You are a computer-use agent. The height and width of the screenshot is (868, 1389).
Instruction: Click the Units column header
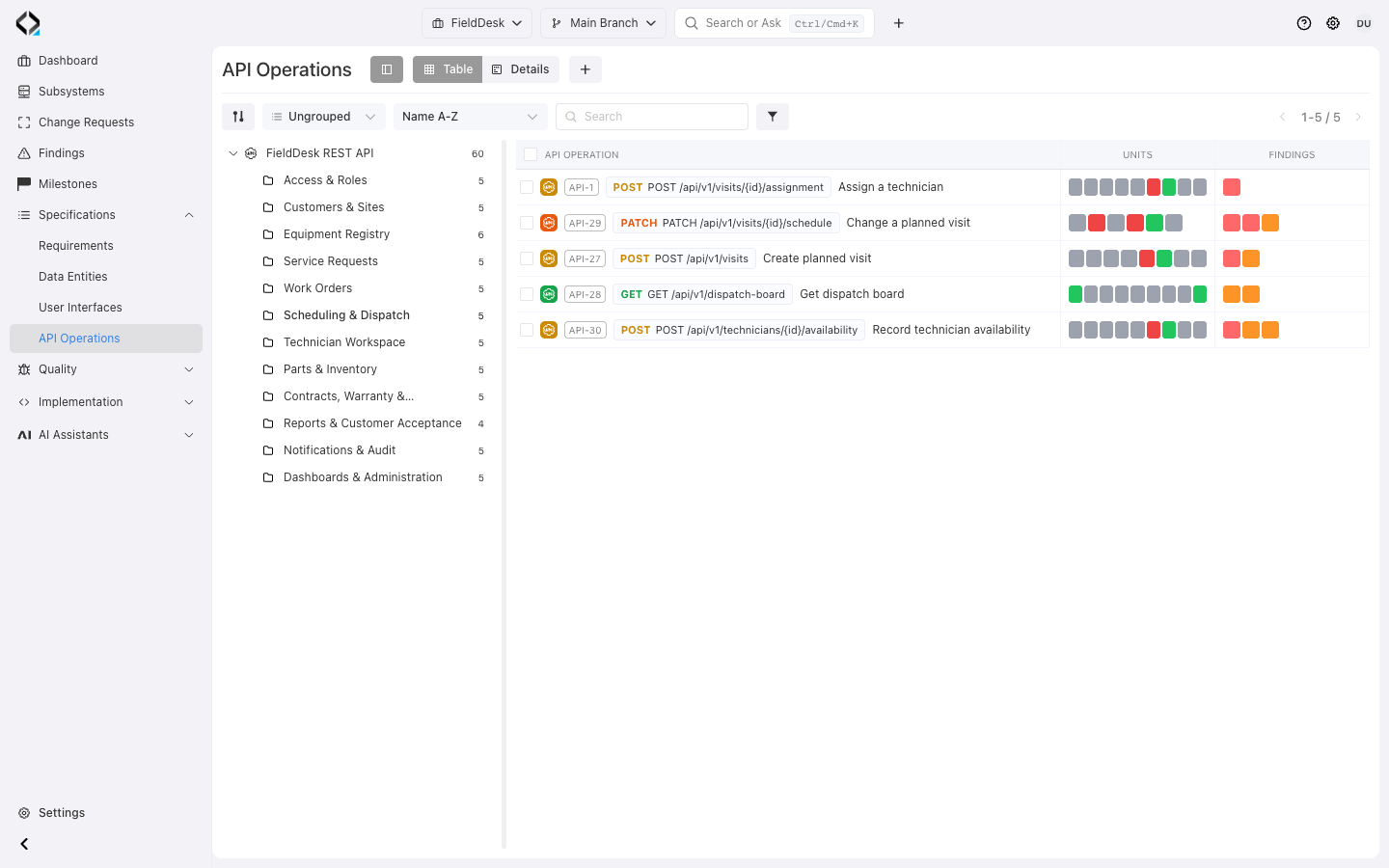[x=1137, y=154]
